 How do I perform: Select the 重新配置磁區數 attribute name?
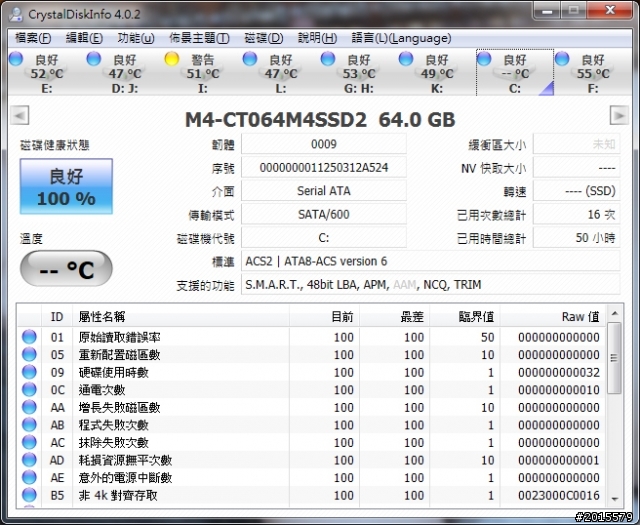[x=119, y=355]
